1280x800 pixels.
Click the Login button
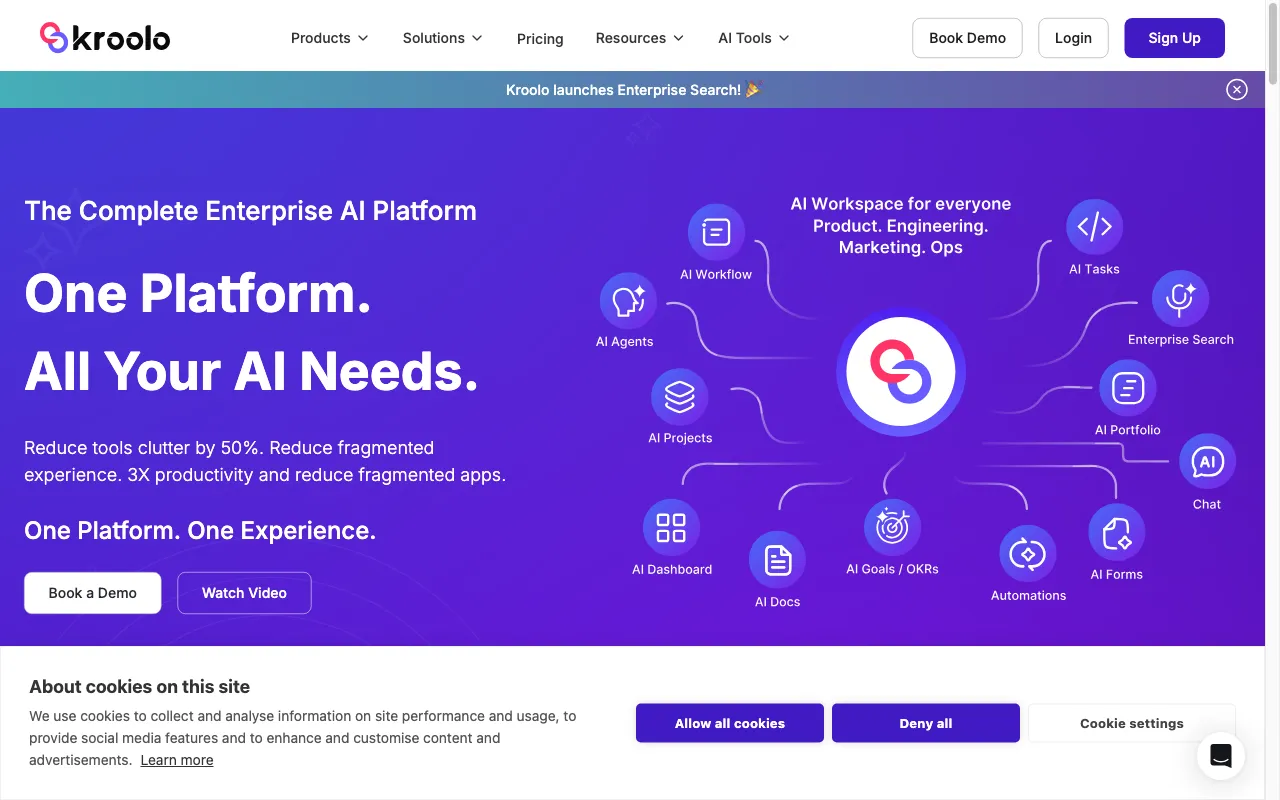point(1073,38)
